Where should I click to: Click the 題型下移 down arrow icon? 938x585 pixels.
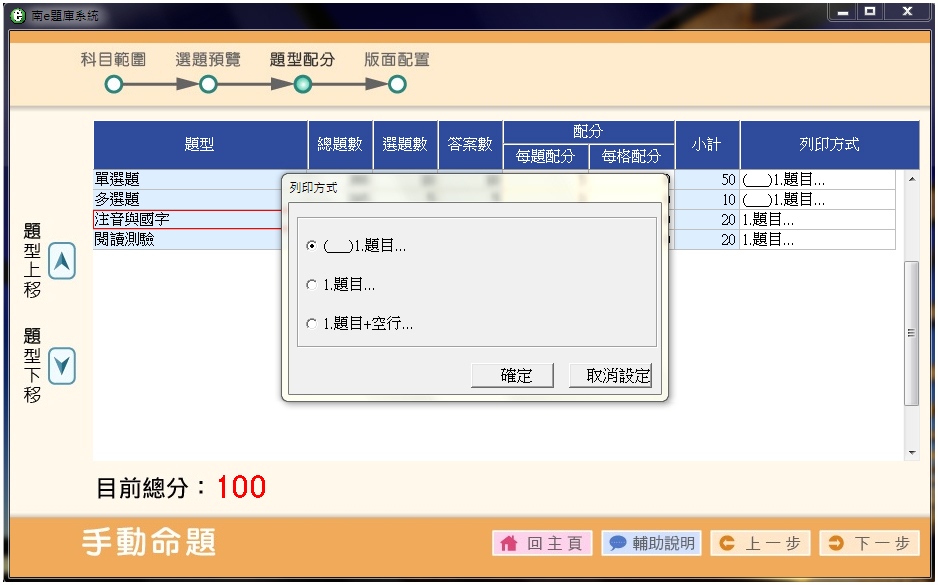pyautogui.click(x=62, y=366)
